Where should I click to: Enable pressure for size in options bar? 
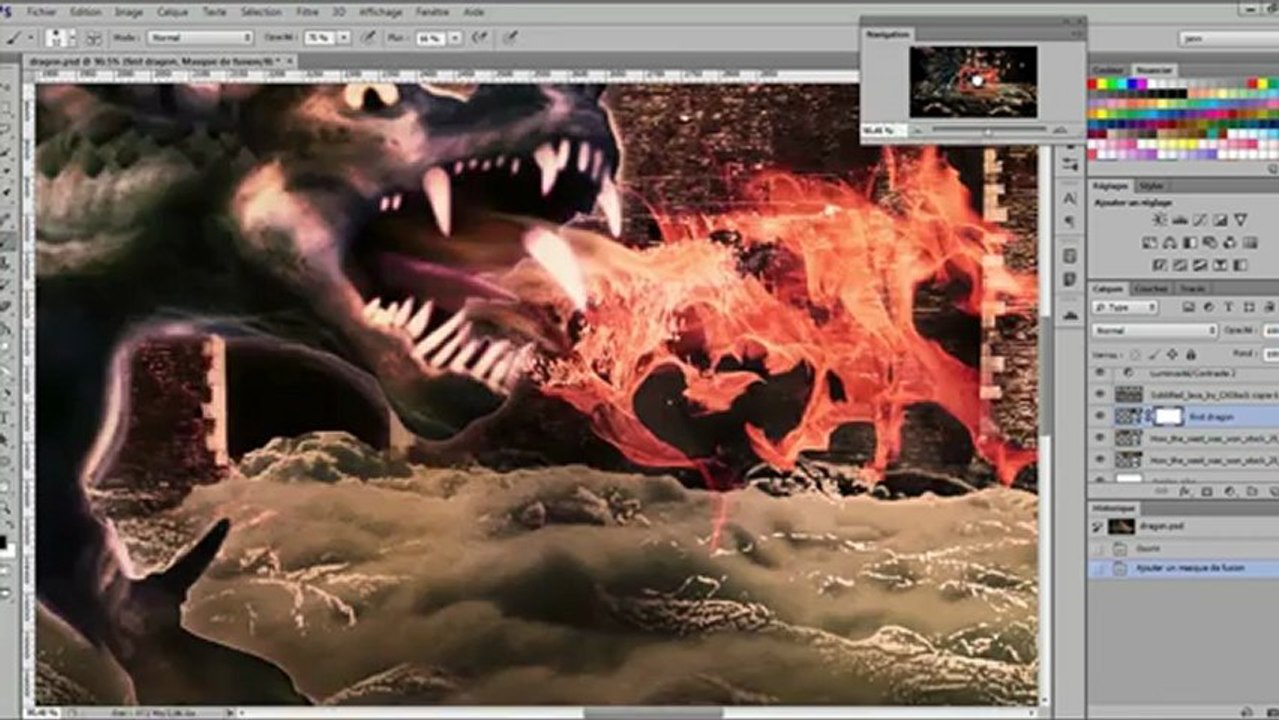(x=510, y=37)
